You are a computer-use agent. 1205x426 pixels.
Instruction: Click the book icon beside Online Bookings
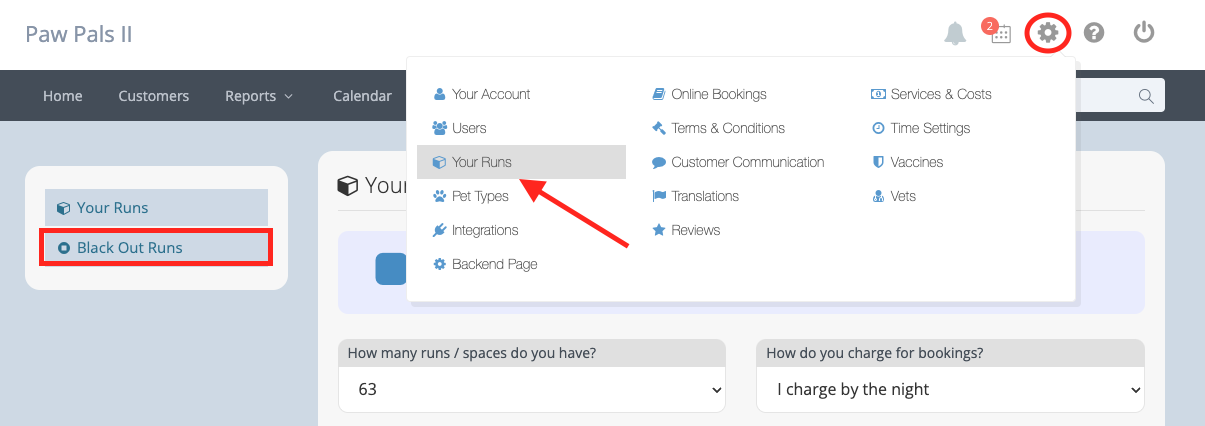[x=658, y=94]
